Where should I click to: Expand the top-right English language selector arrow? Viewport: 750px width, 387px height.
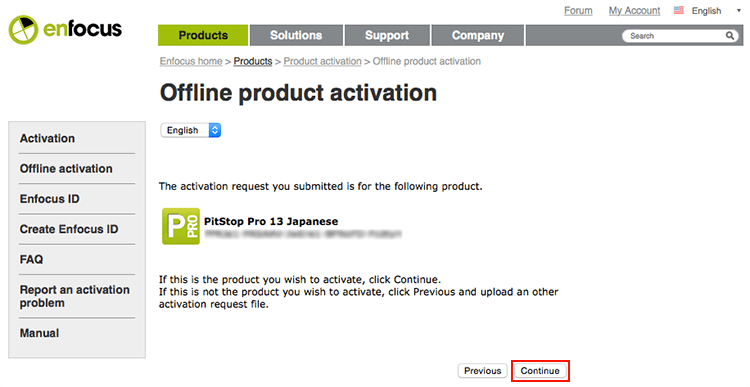coord(739,11)
